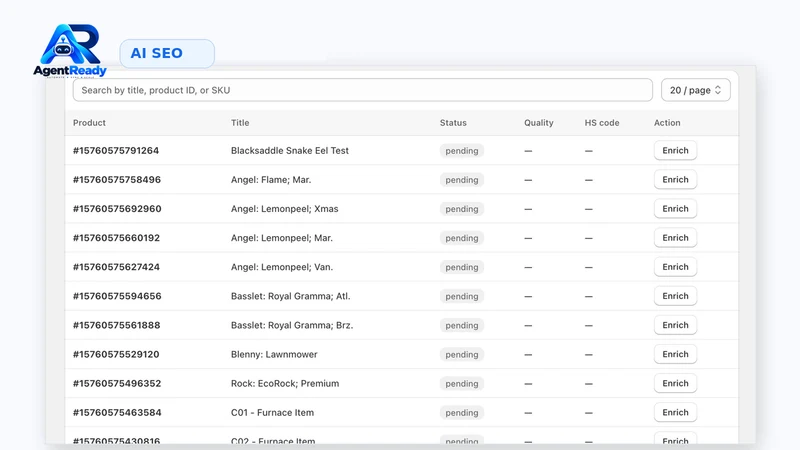The height and width of the screenshot is (450, 800).
Task: Enrich the C01 - Furnace Item product
Action: 676,412
